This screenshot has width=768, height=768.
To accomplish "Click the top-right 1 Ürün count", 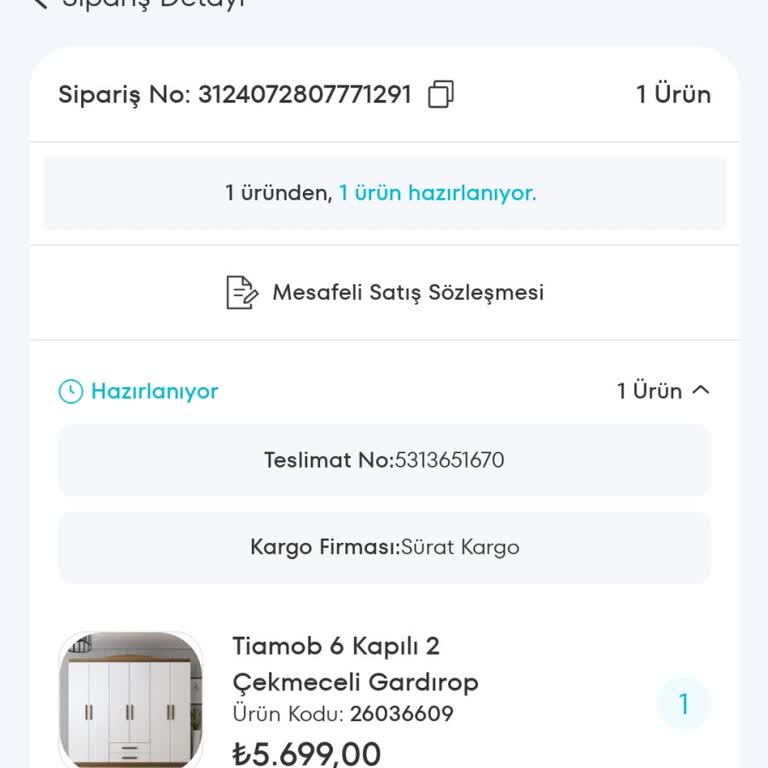I will click(673, 95).
